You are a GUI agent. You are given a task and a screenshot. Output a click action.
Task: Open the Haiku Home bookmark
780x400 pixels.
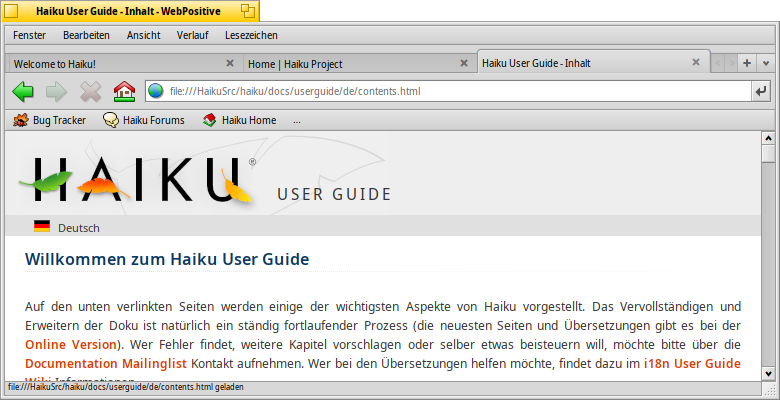pyautogui.click(x=239, y=121)
